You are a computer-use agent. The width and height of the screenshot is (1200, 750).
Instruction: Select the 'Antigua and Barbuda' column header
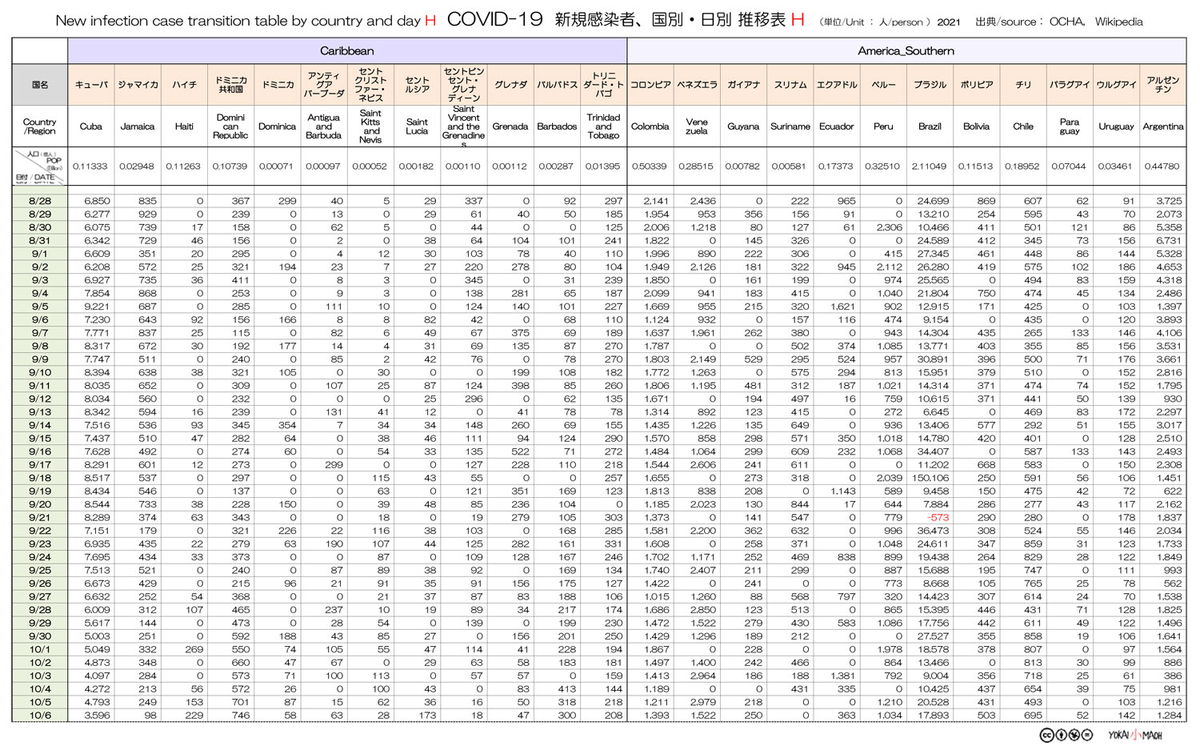coord(322,128)
